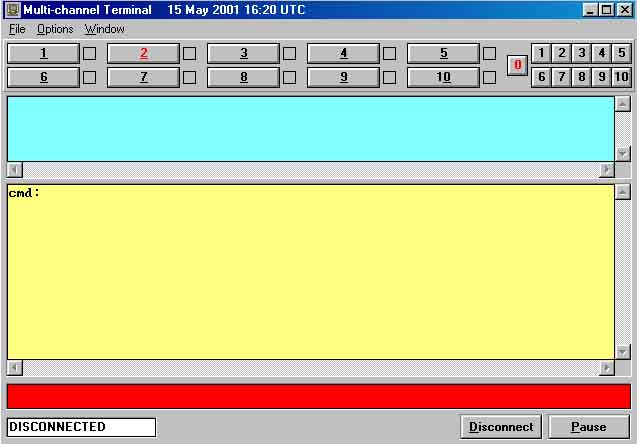
Task: Tick the checkbox beside channel 1
Action: click(89, 54)
